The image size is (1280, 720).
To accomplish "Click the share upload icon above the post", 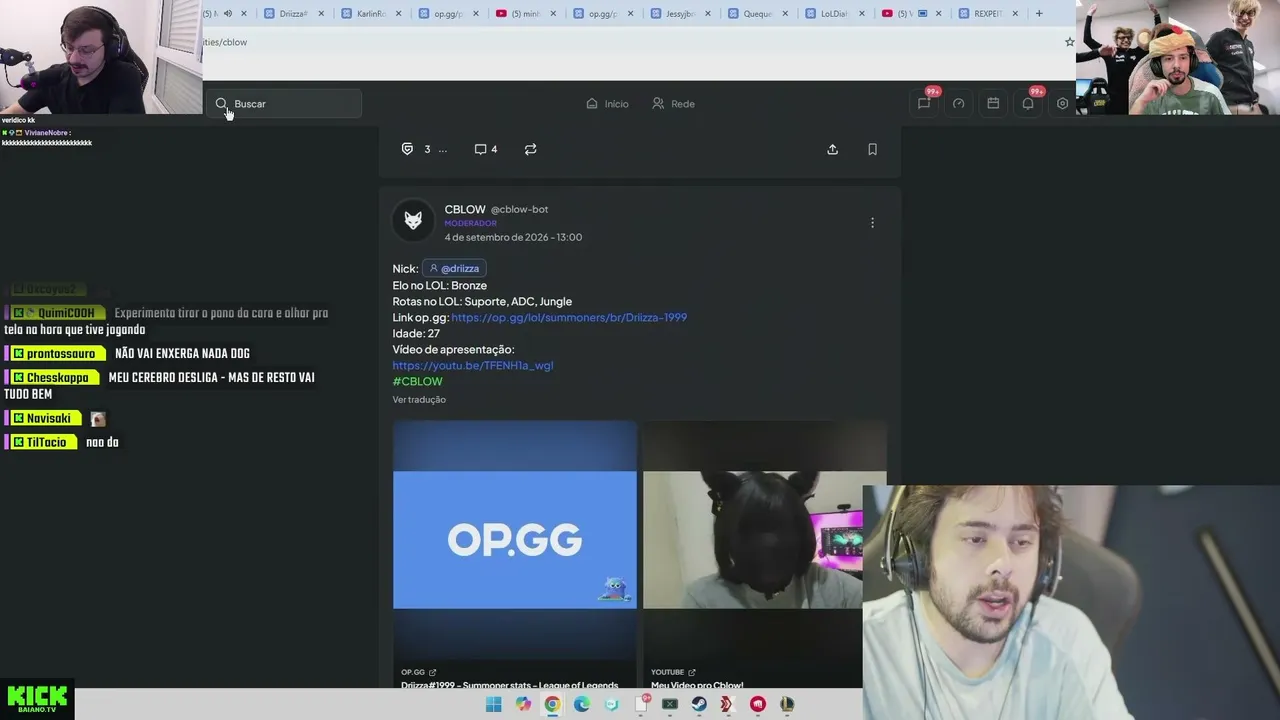I will click(x=832, y=149).
